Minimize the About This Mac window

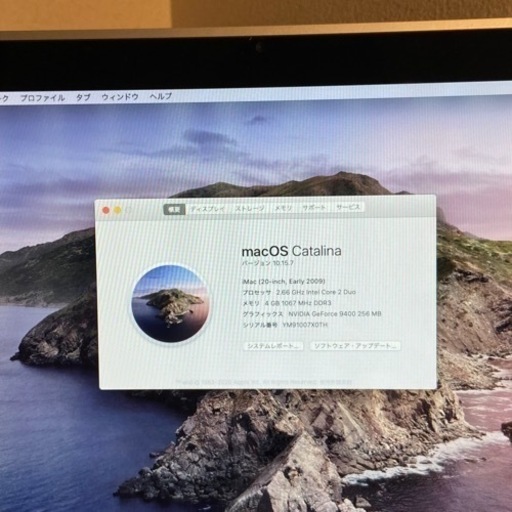pos(118,210)
